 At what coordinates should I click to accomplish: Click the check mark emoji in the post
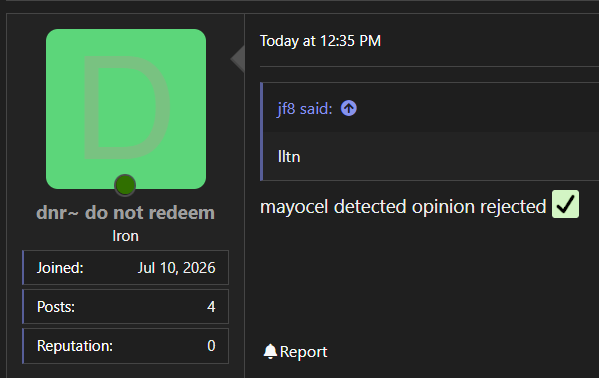pyautogui.click(x=565, y=204)
